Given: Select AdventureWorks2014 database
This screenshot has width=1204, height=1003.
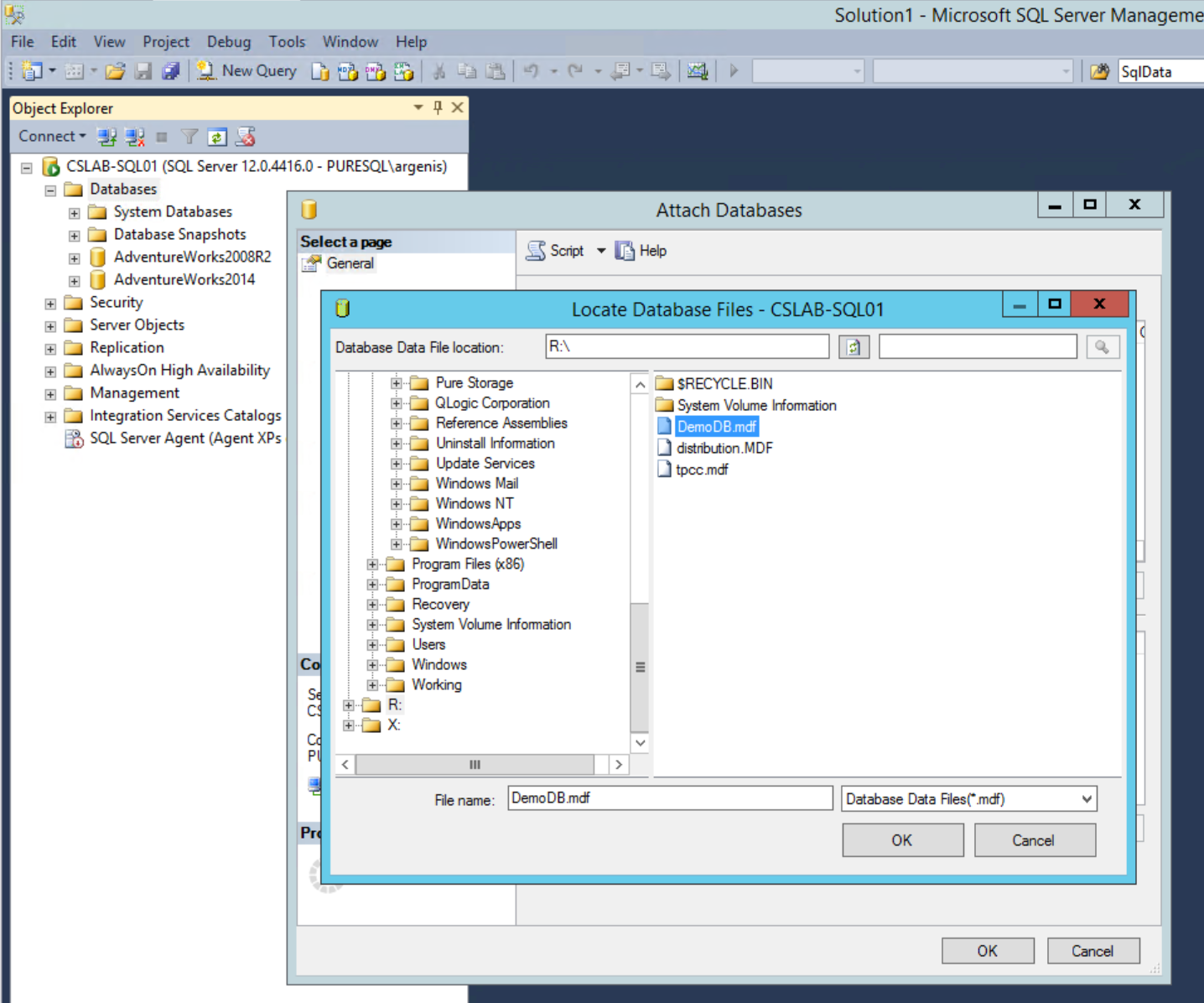Looking at the screenshot, I should [184, 279].
